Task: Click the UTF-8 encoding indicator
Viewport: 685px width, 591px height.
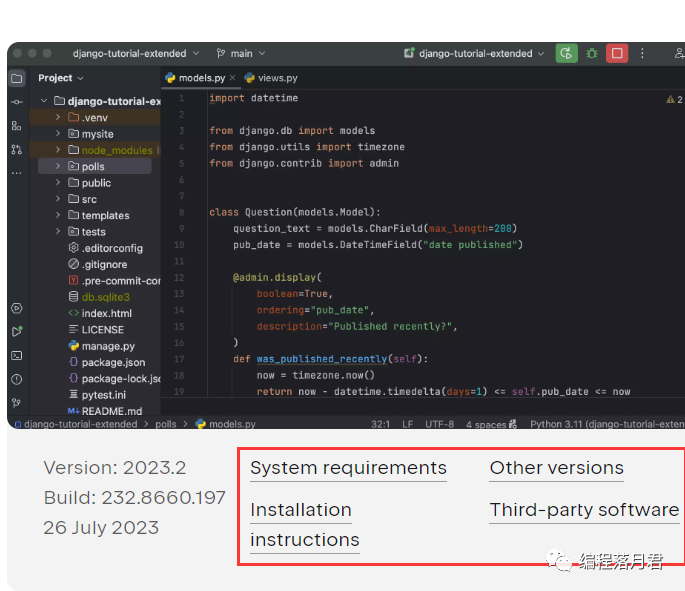Action: [x=439, y=424]
